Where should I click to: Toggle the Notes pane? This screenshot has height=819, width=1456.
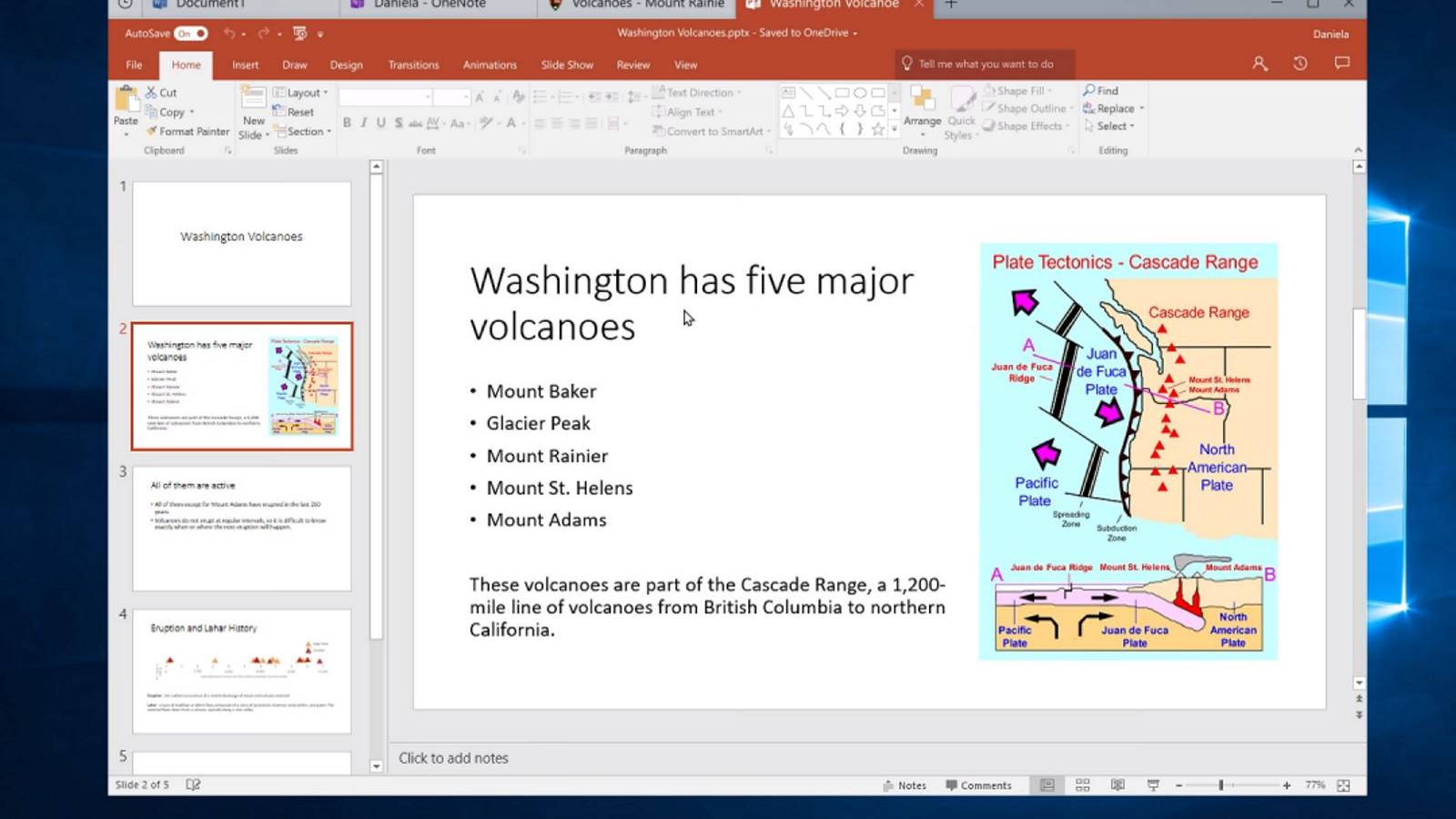click(x=905, y=785)
